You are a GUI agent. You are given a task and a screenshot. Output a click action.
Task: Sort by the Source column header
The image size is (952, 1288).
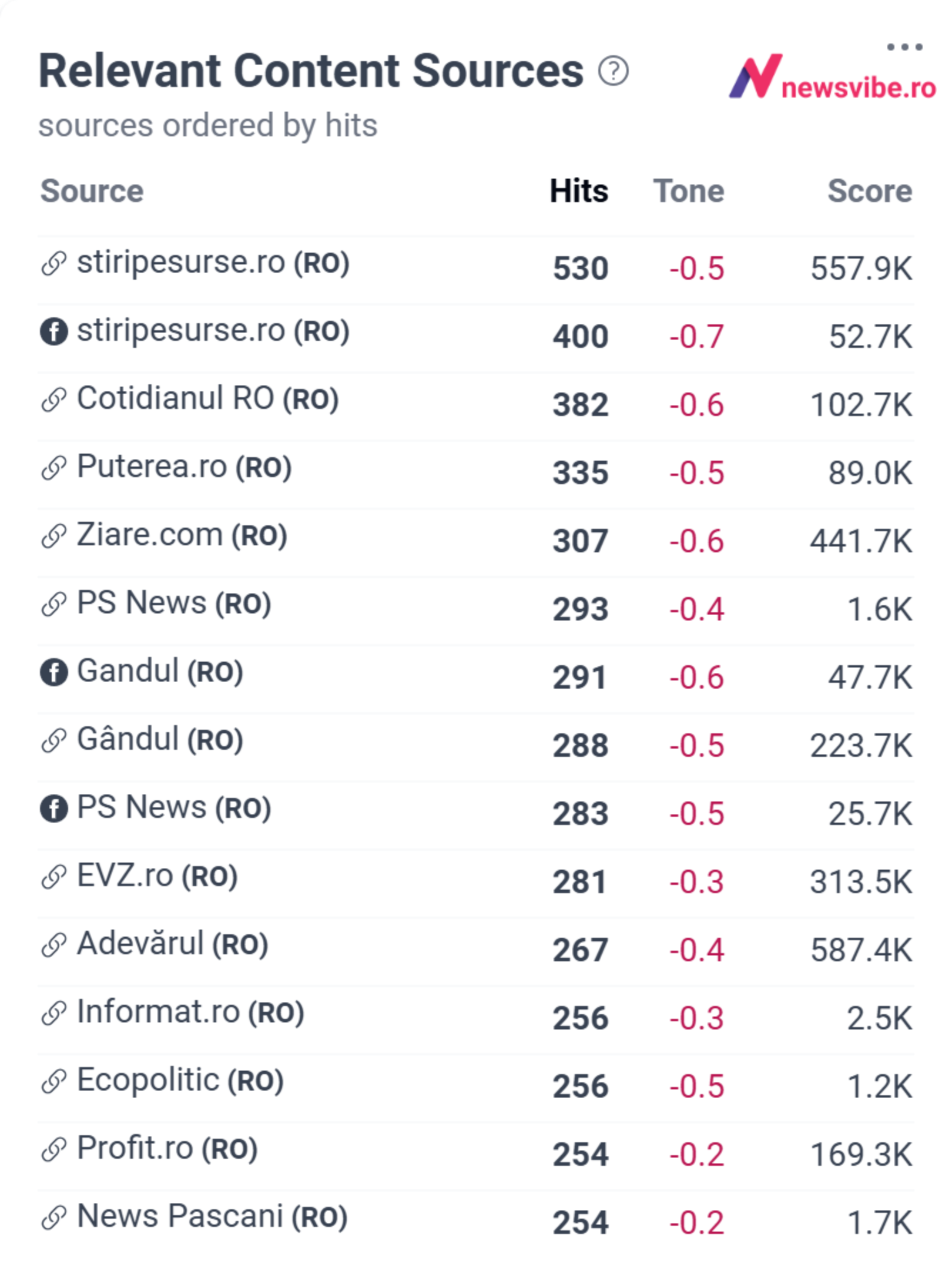92,191
